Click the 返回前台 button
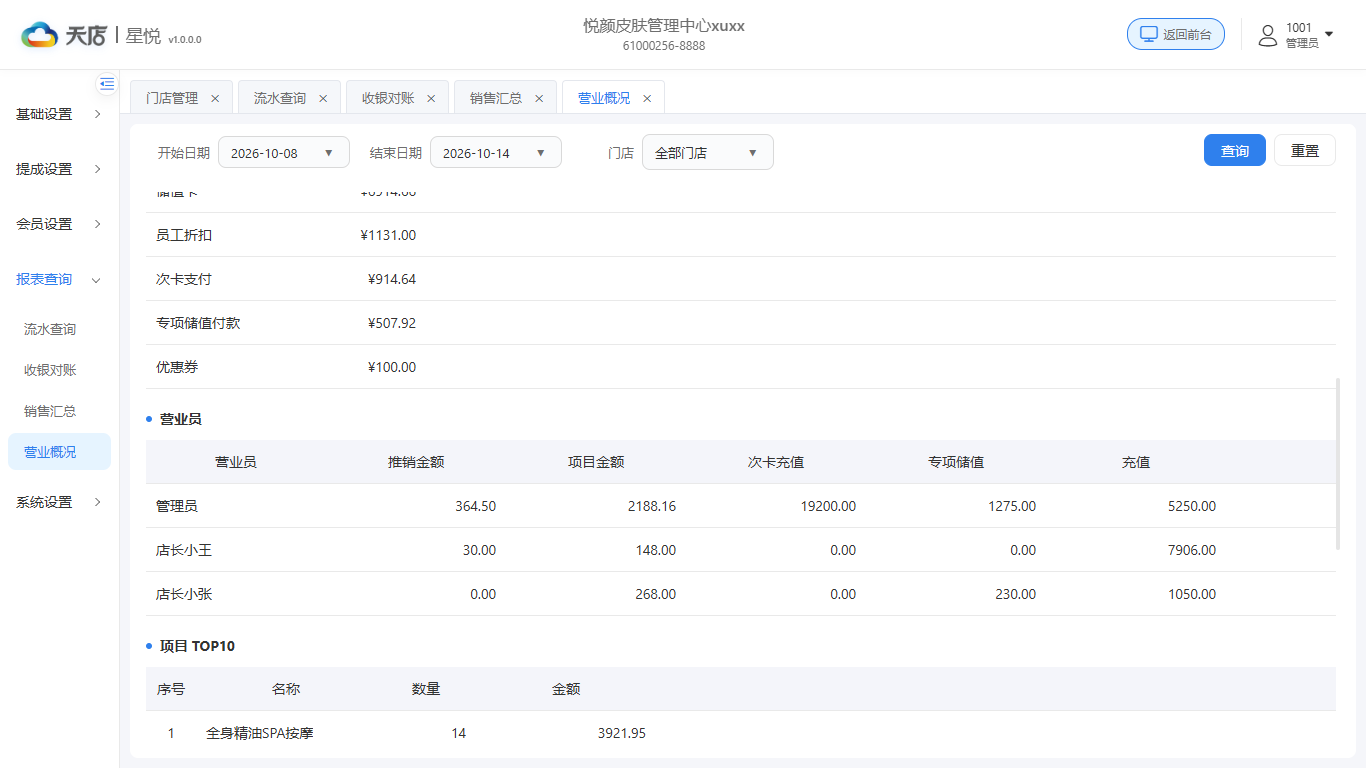The height and width of the screenshot is (768, 1366). [x=1176, y=34]
